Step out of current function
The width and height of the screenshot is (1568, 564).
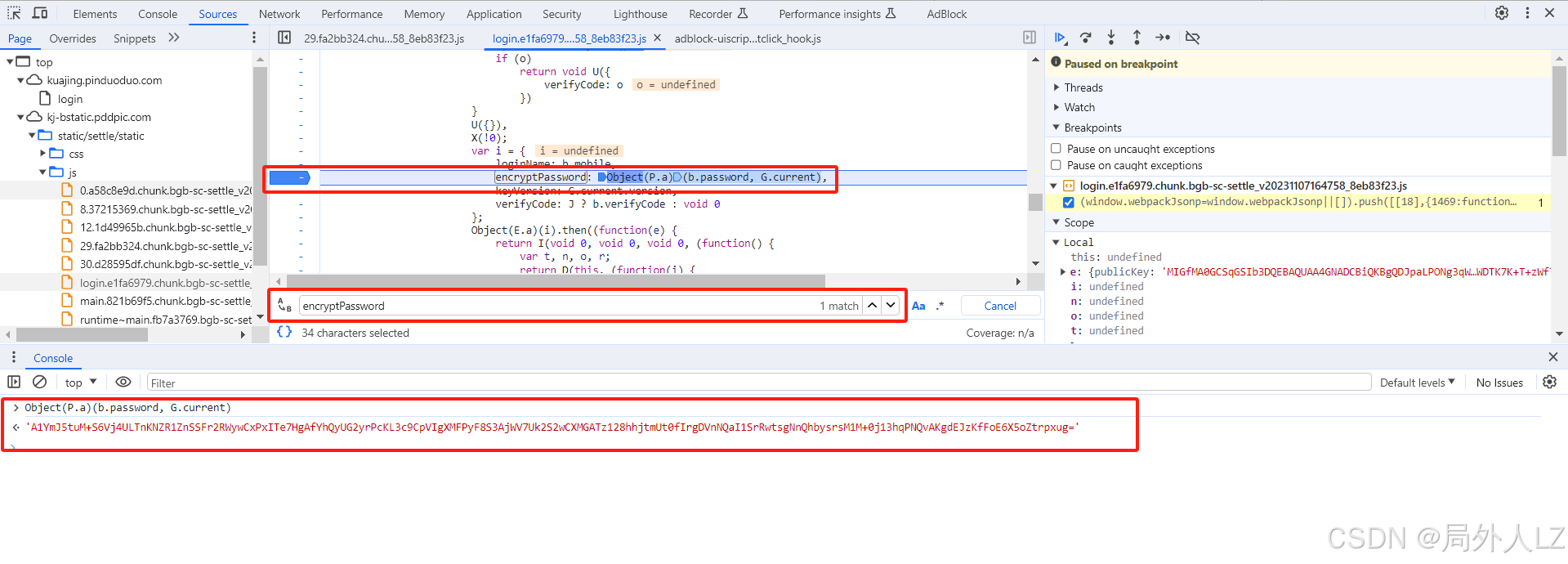pos(1137,38)
